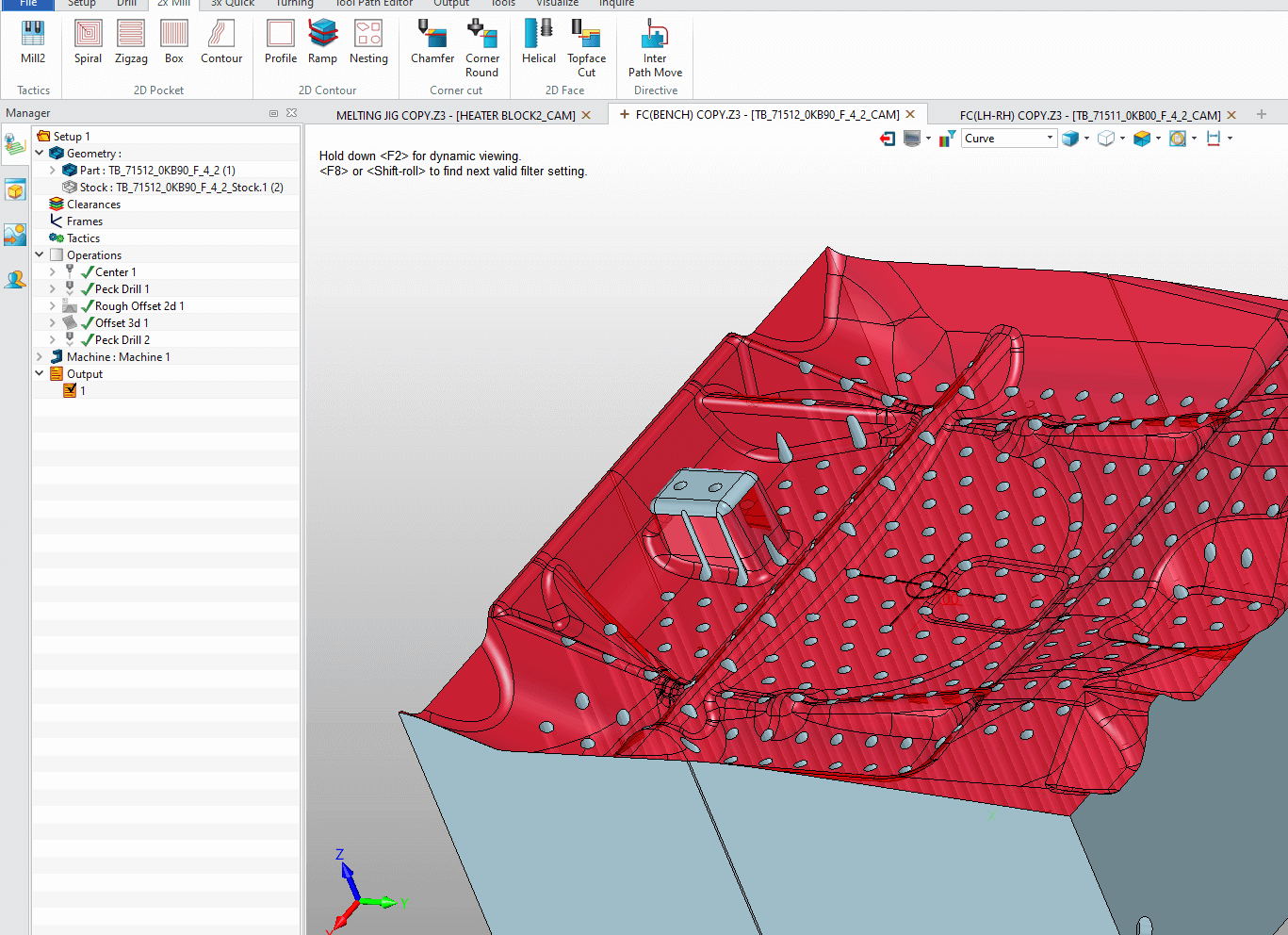1288x935 pixels.
Task: Click the shaded blue cube display icon
Action: 1070,139
